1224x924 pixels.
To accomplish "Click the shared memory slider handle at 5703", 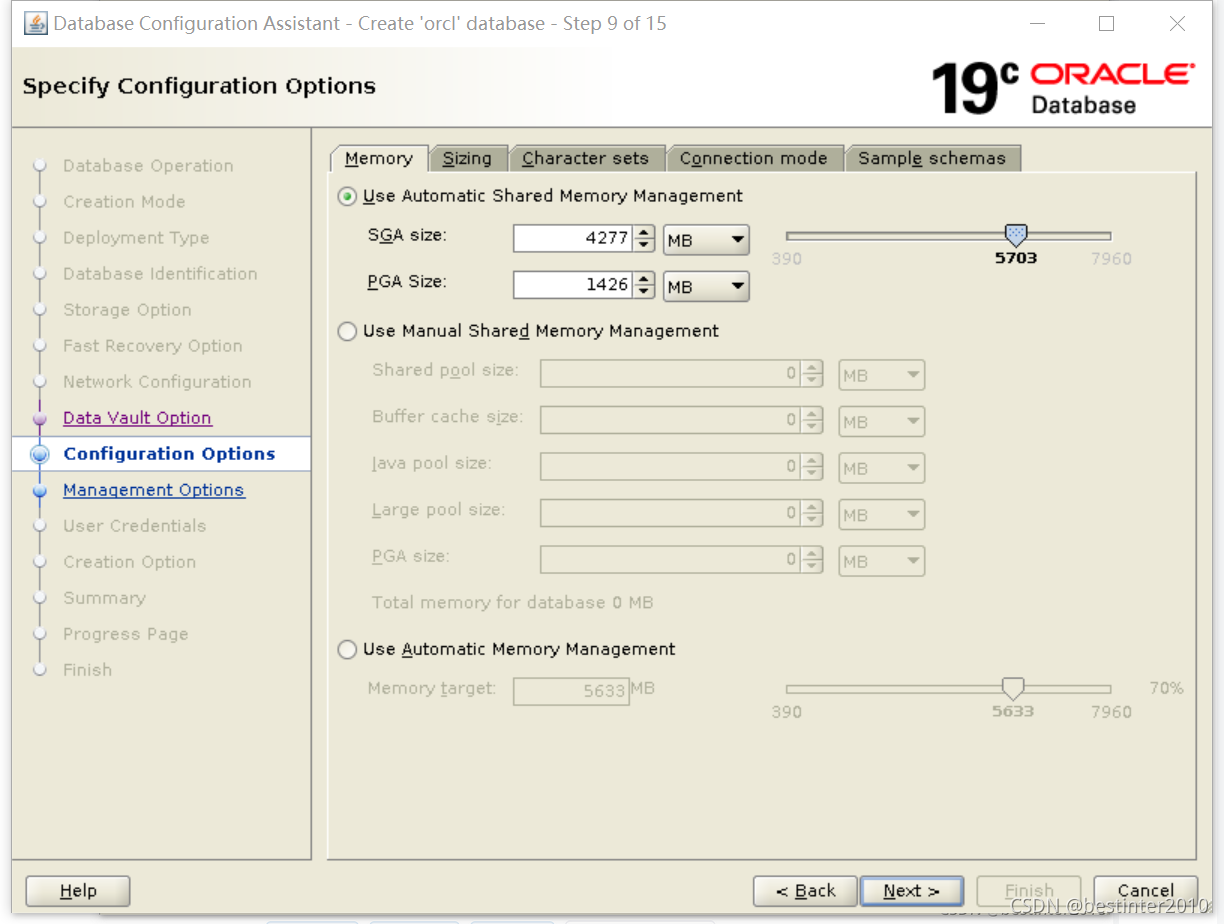I will pyautogui.click(x=1016, y=235).
